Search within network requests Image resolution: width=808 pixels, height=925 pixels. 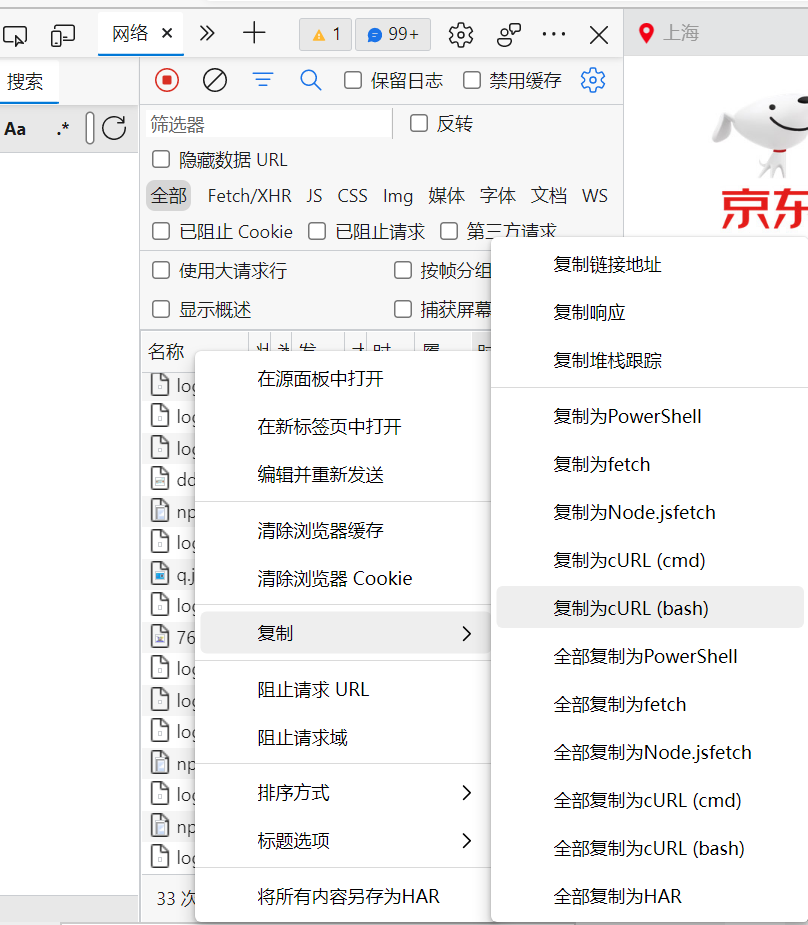[x=311, y=80]
